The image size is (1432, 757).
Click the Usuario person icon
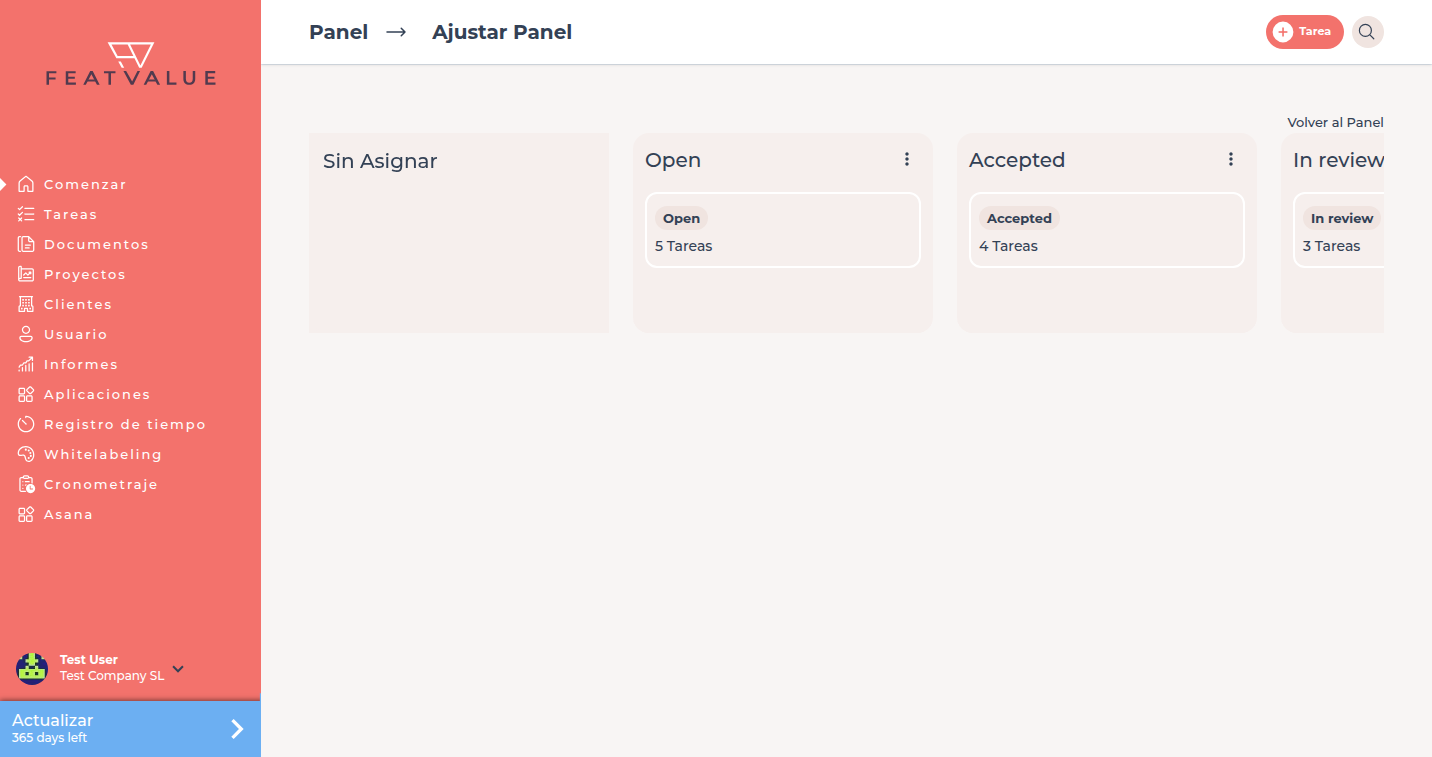click(x=26, y=334)
